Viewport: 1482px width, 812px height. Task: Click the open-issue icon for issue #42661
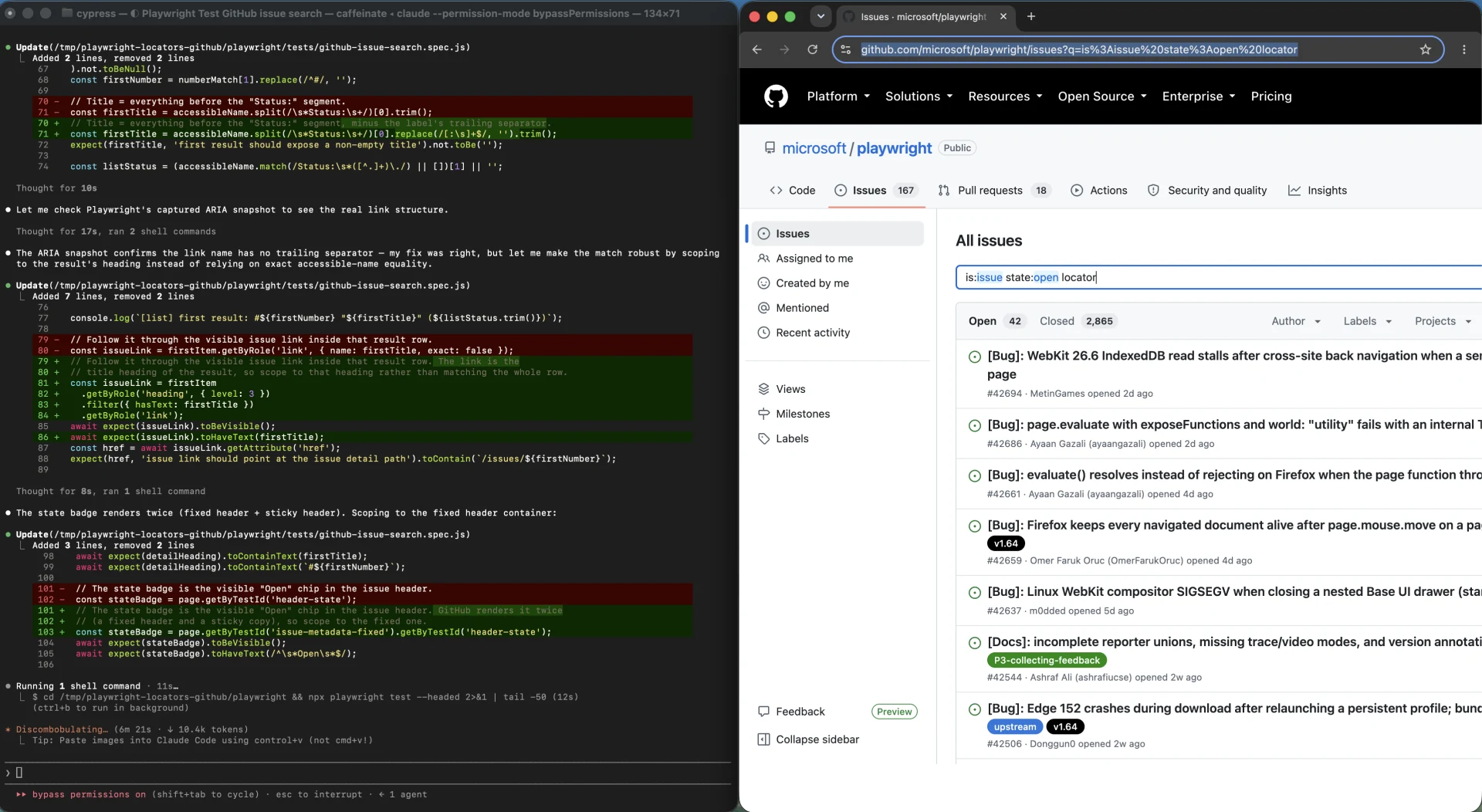click(x=974, y=475)
